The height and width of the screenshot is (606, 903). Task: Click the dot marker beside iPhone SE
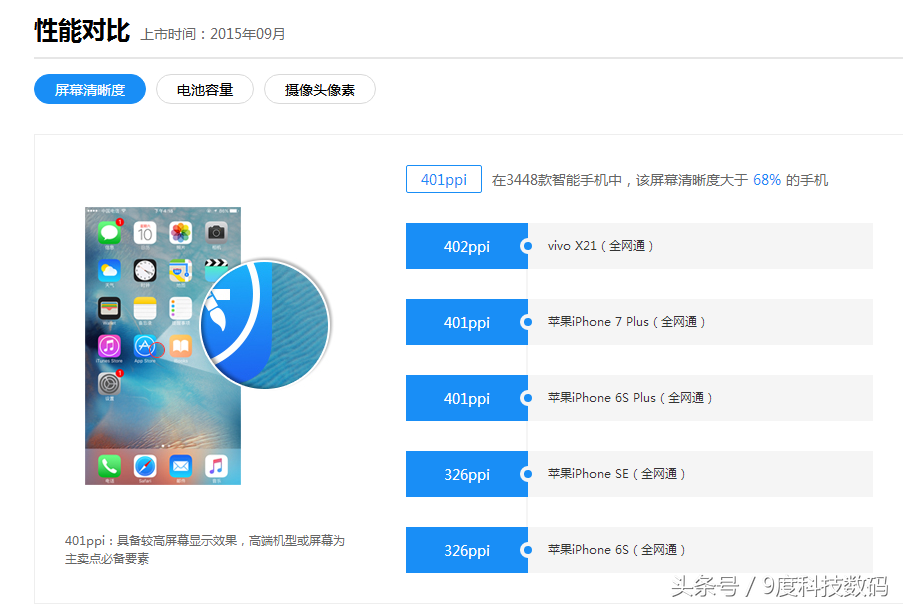click(x=527, y=474)
